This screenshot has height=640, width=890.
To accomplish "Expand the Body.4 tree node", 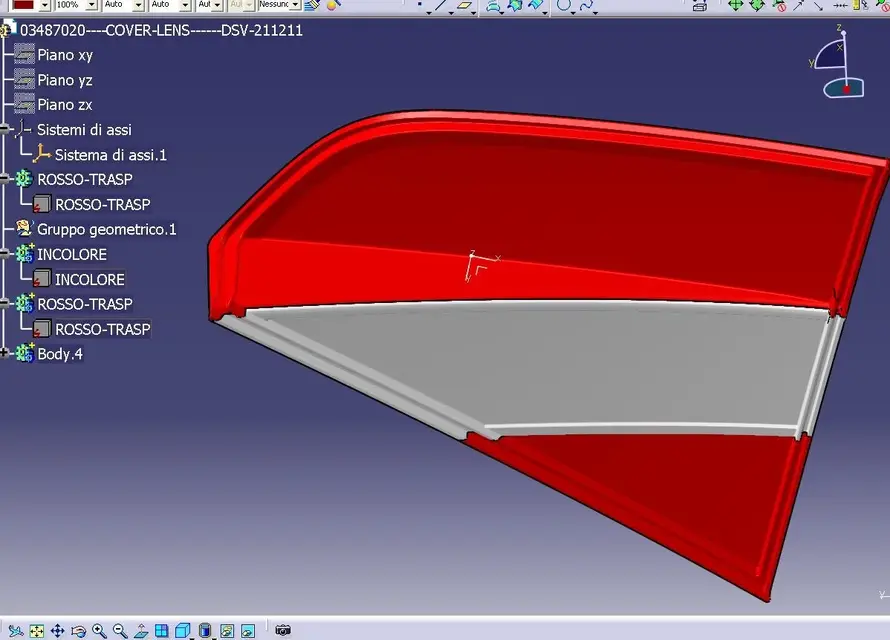I will point(6,354).
